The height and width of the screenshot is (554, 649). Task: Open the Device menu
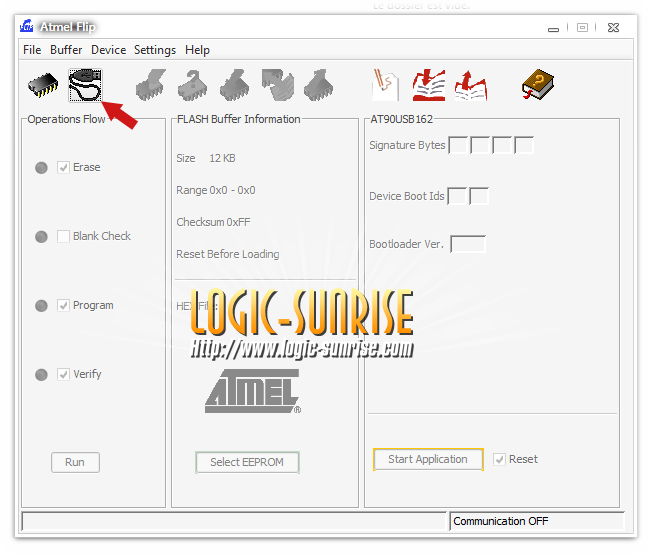pos(108,50)
